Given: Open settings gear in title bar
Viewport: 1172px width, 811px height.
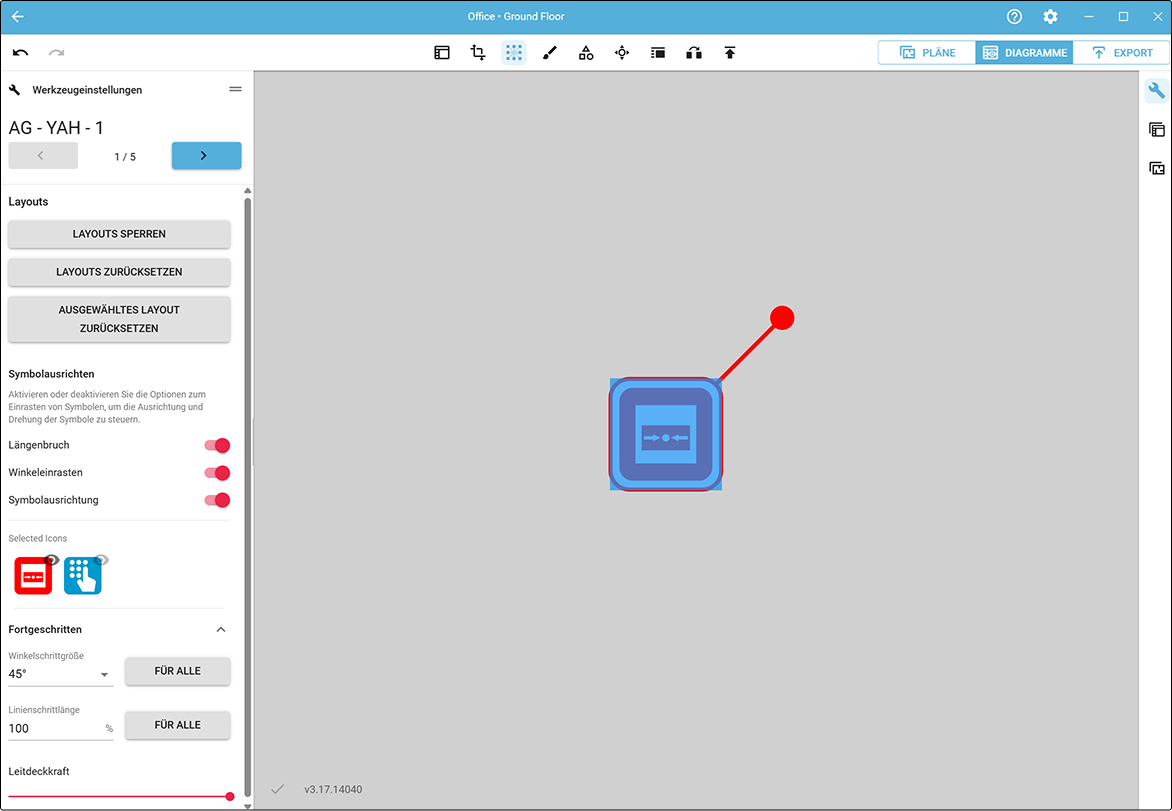Looking at the screenshot, I should point(1050,16).
